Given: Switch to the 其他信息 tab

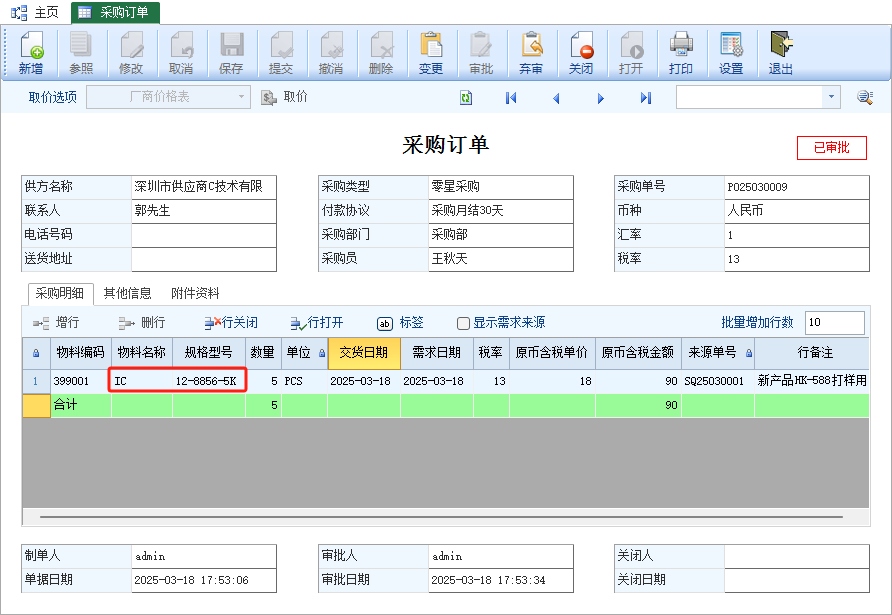Looking at the screenshot, I should coord(127,294).
